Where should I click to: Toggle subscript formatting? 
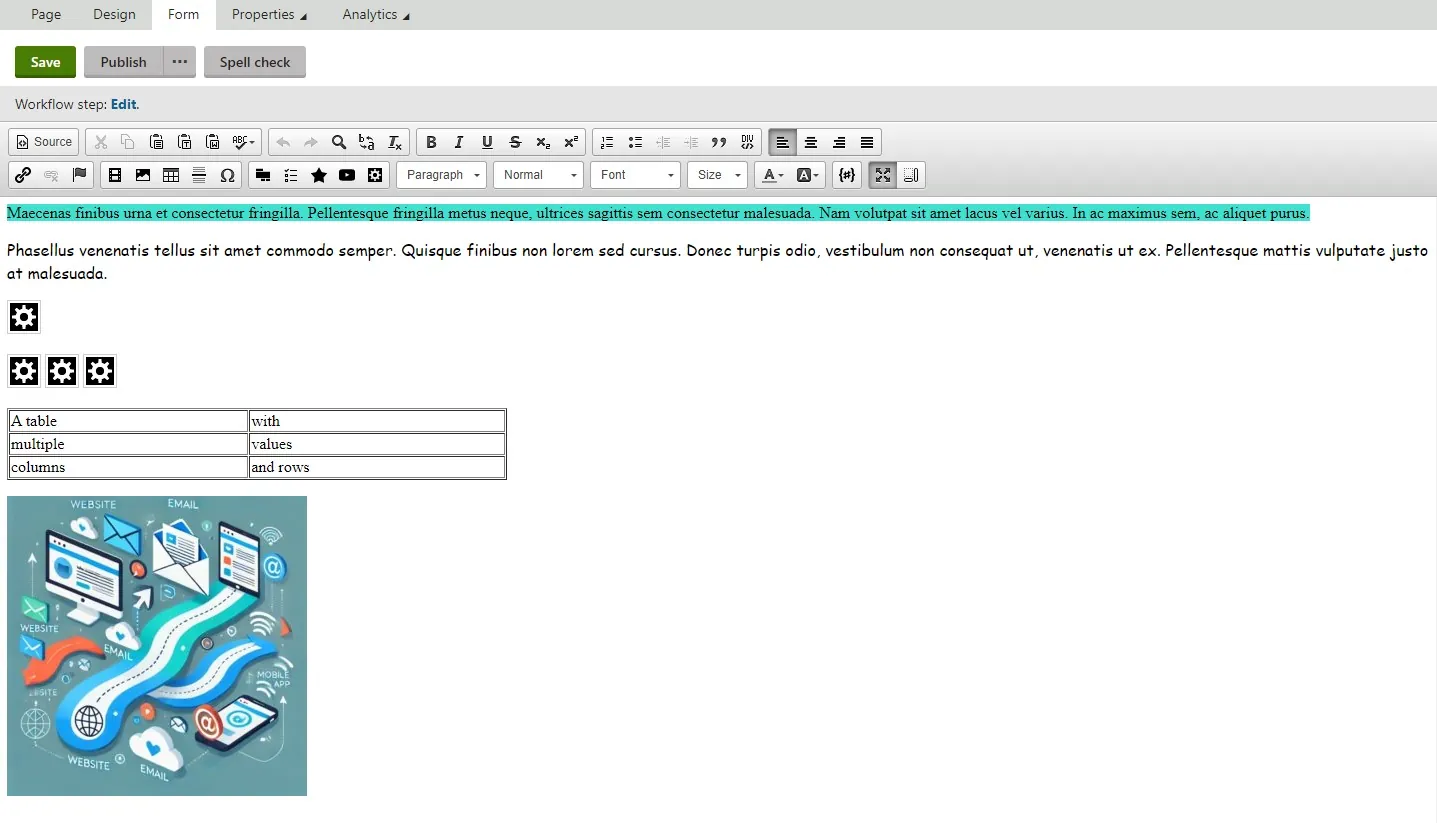coord(543,142)
